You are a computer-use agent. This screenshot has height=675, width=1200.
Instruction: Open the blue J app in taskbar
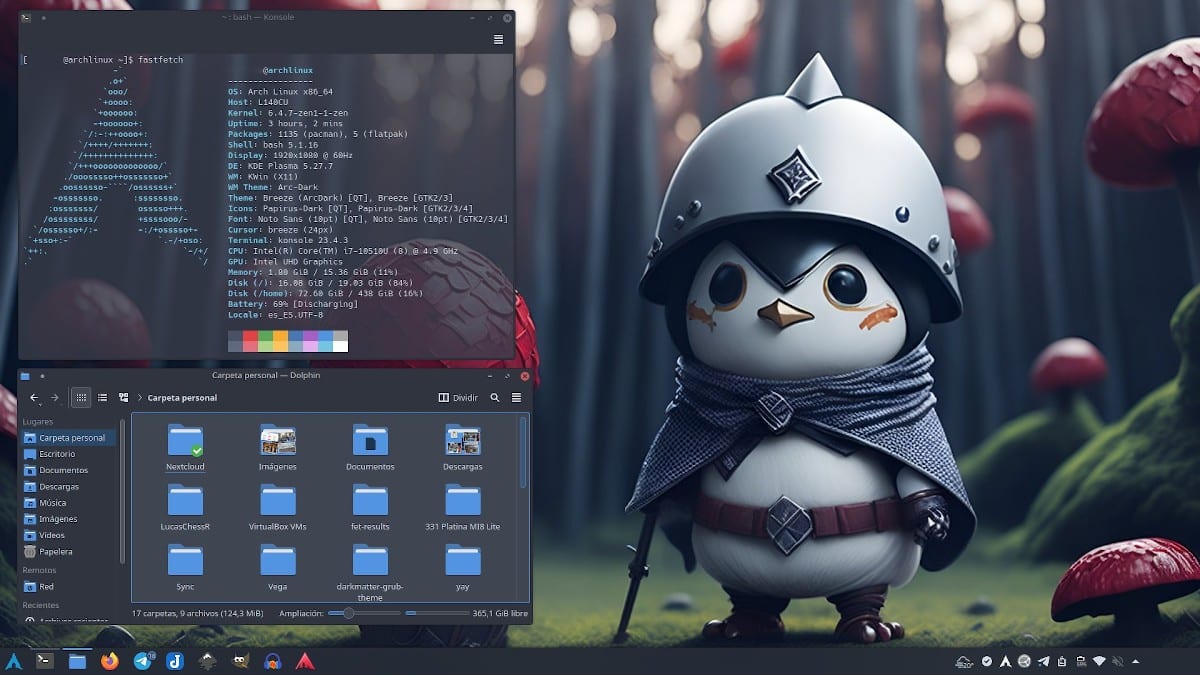[174, 661]
